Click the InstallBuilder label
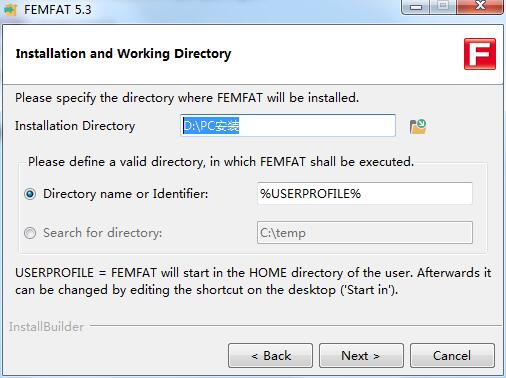The image size is (506, 378). [46, 327]
